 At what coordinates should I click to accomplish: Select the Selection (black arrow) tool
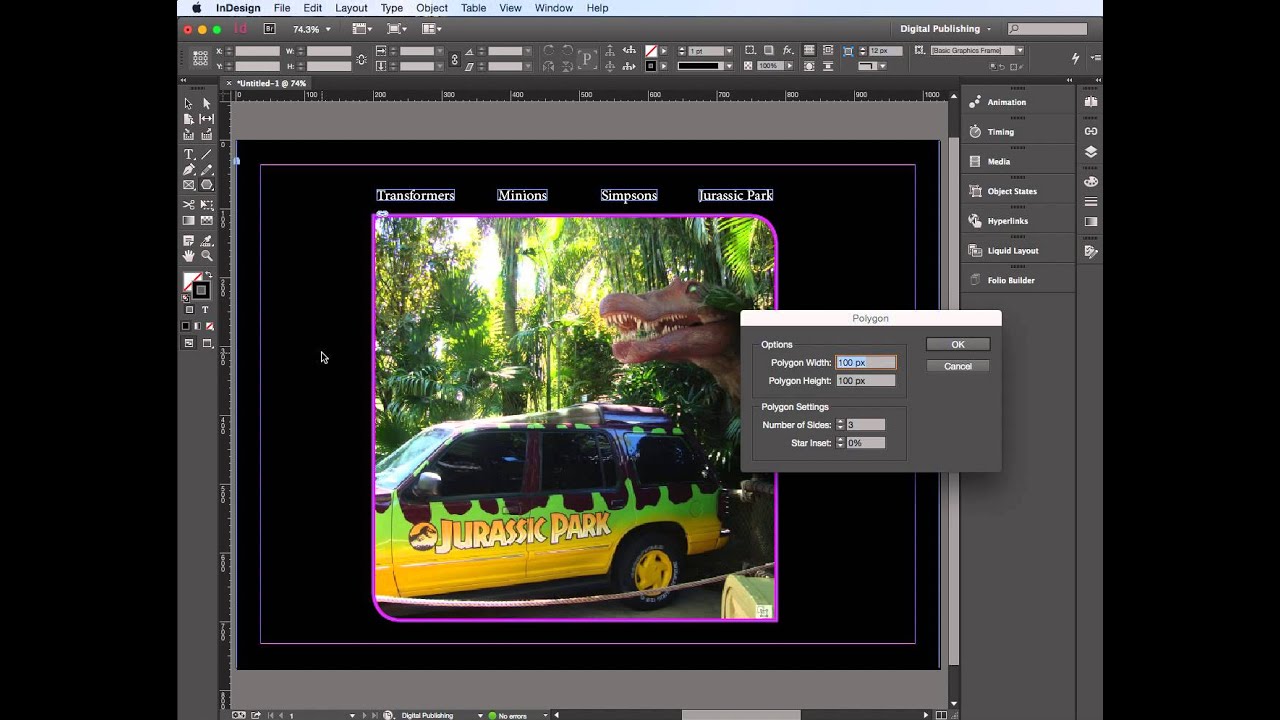[188, 104]
